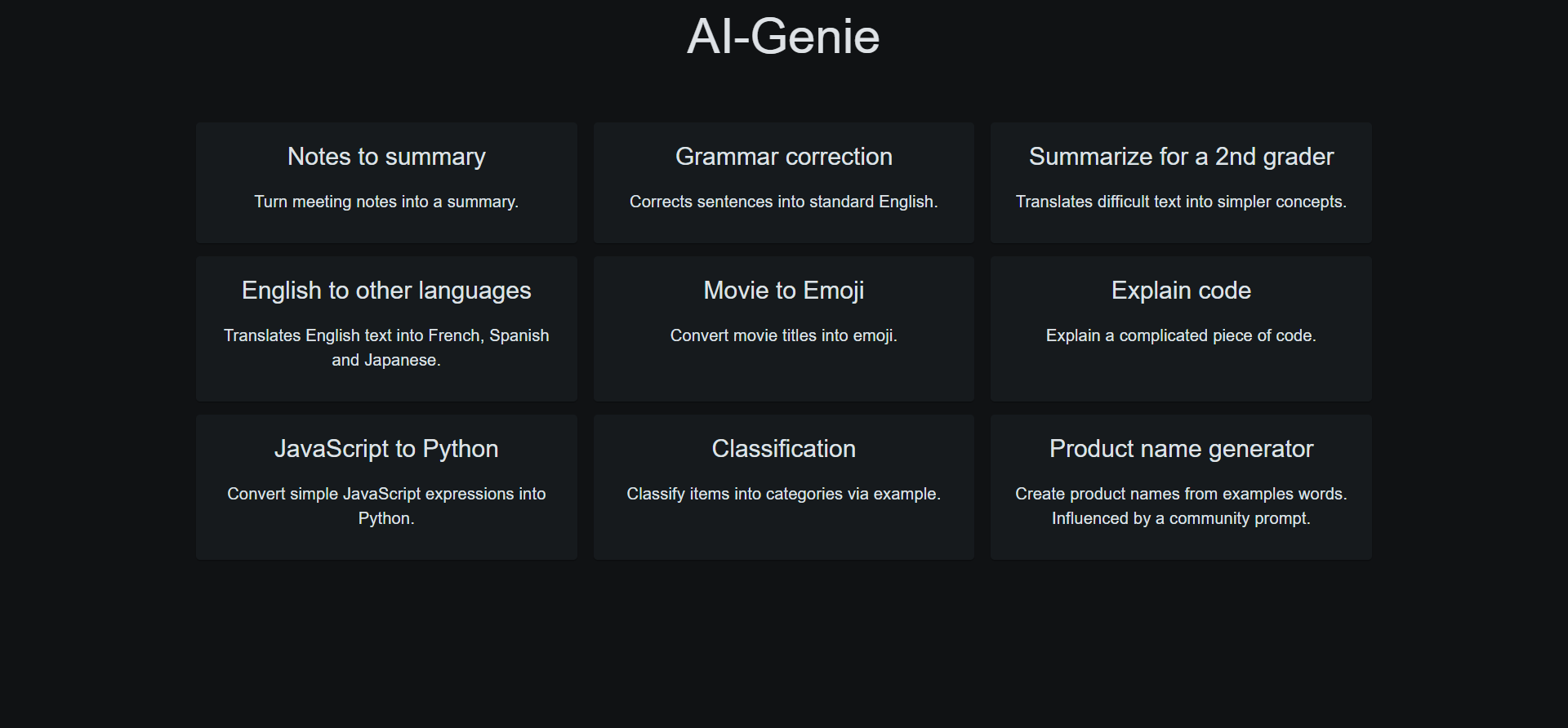Launch the Movie to Emoji converter

(x=783, y=328)
